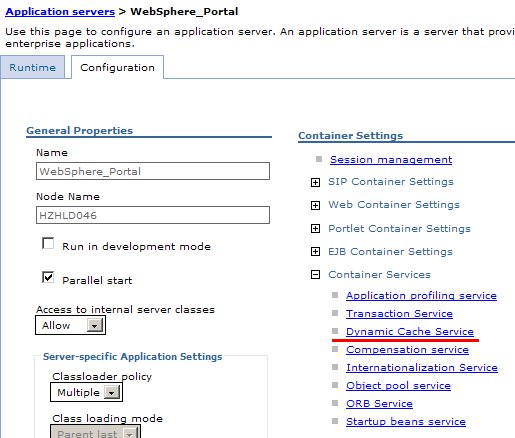Click the Node Name input field
Viewport: 515px width, 438px height.
pyautogui.click(x=153, y=215)
